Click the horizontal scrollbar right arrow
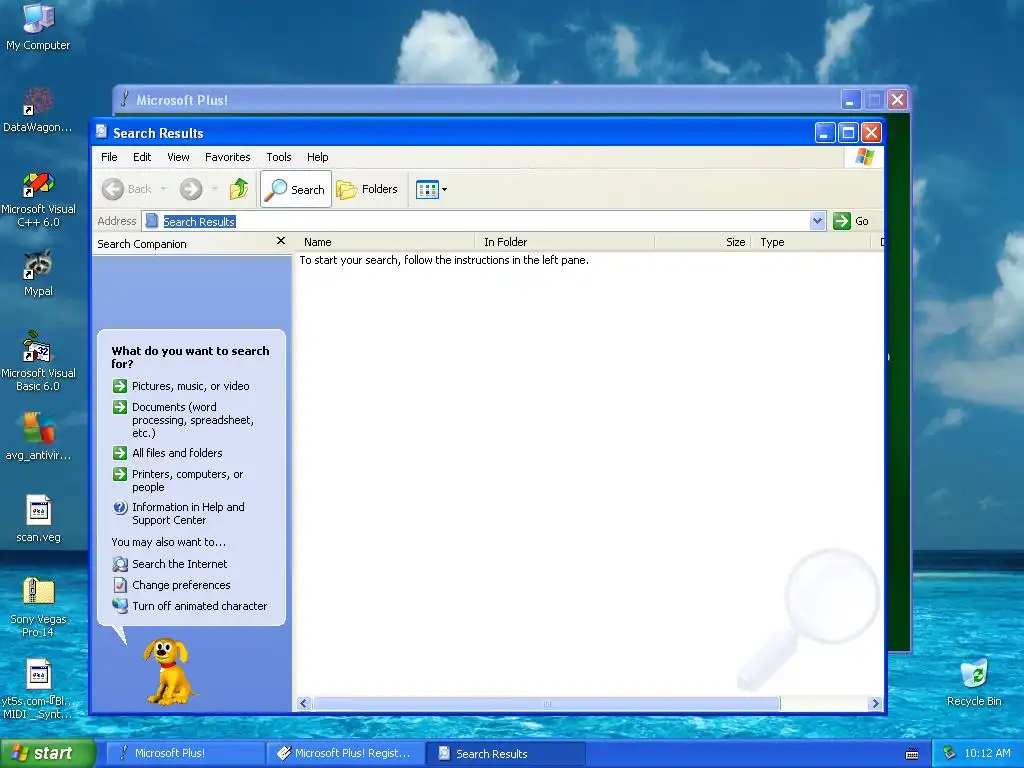The width and height of the screenshot is (1024, 768). [875, 703]
